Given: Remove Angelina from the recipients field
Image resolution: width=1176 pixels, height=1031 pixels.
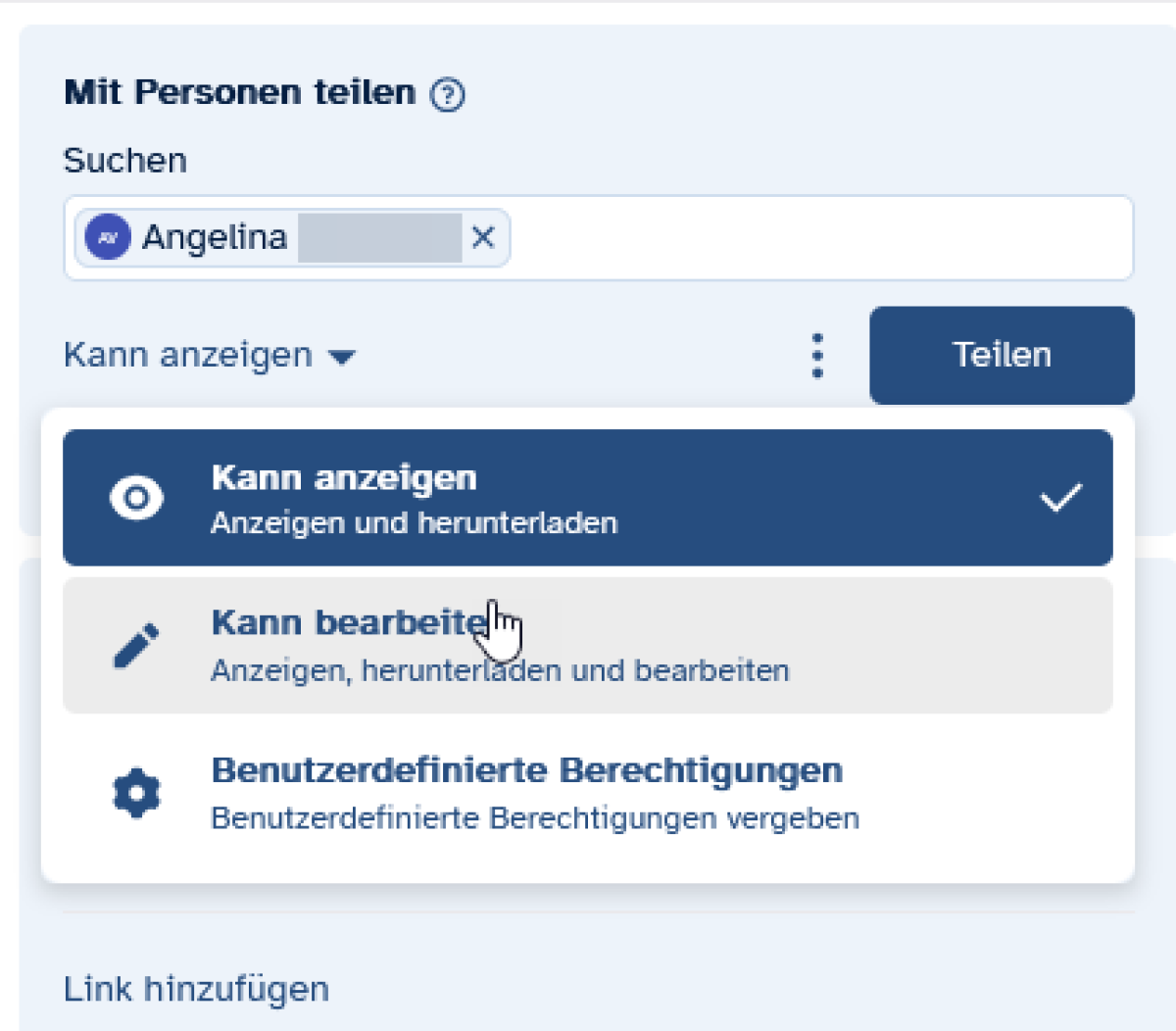Looking at the screenshot, I should [483, 237].
